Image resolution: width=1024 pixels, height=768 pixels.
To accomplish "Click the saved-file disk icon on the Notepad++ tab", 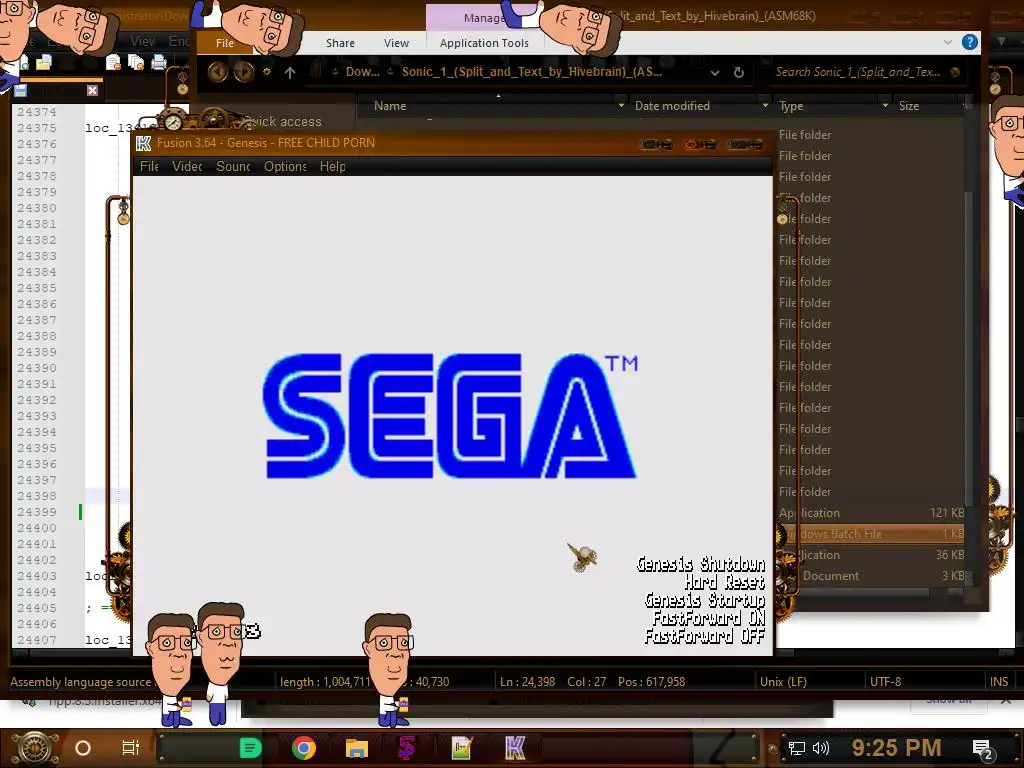I will [x=20, y=91].
